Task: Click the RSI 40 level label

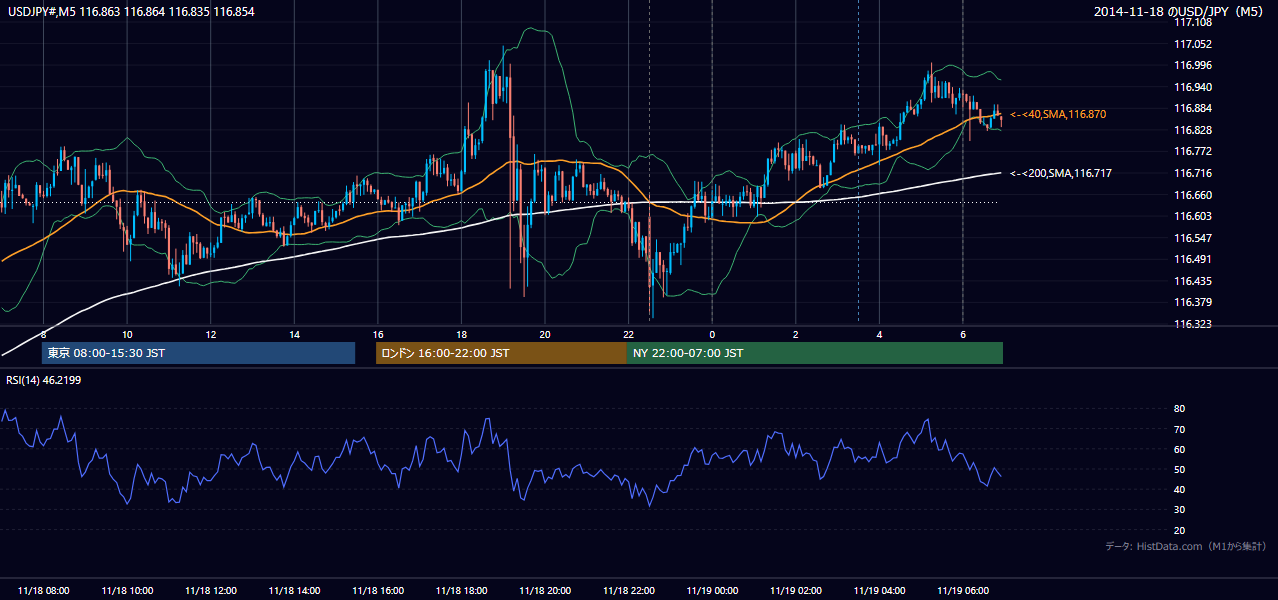Action: click(x=1179, y=489)
